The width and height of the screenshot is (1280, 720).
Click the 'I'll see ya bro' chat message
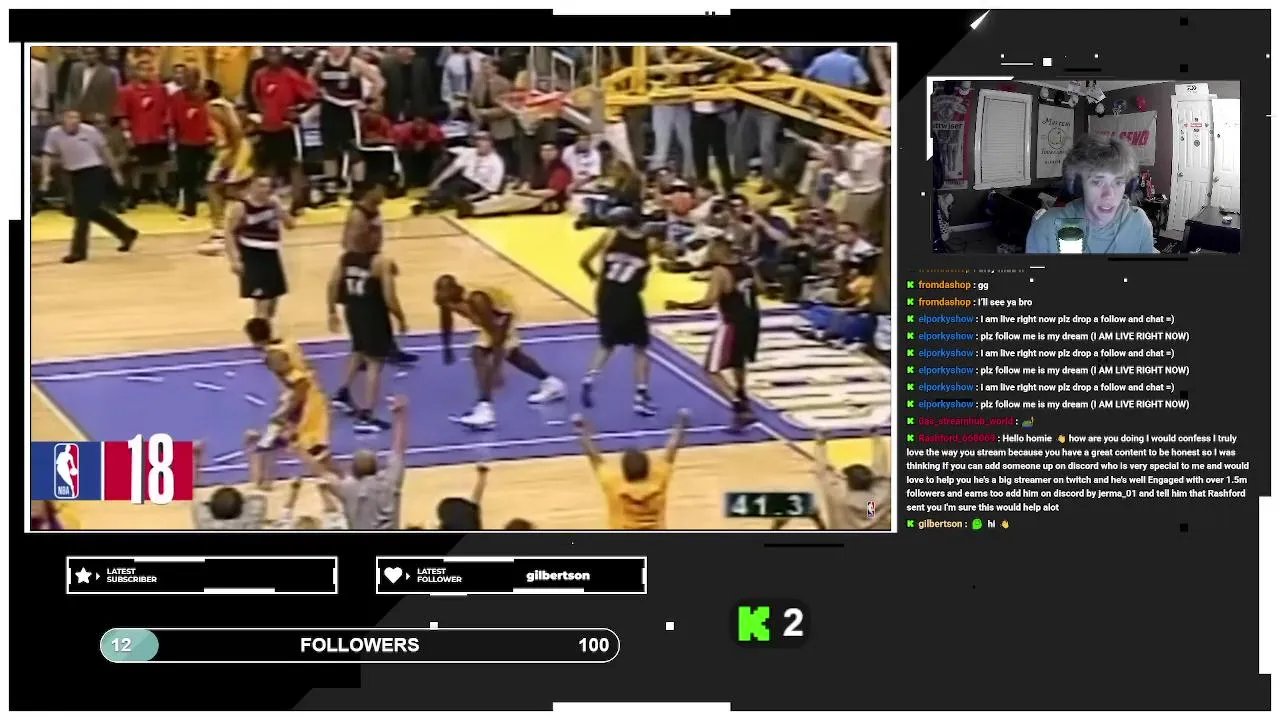(x=1005, y=302)
